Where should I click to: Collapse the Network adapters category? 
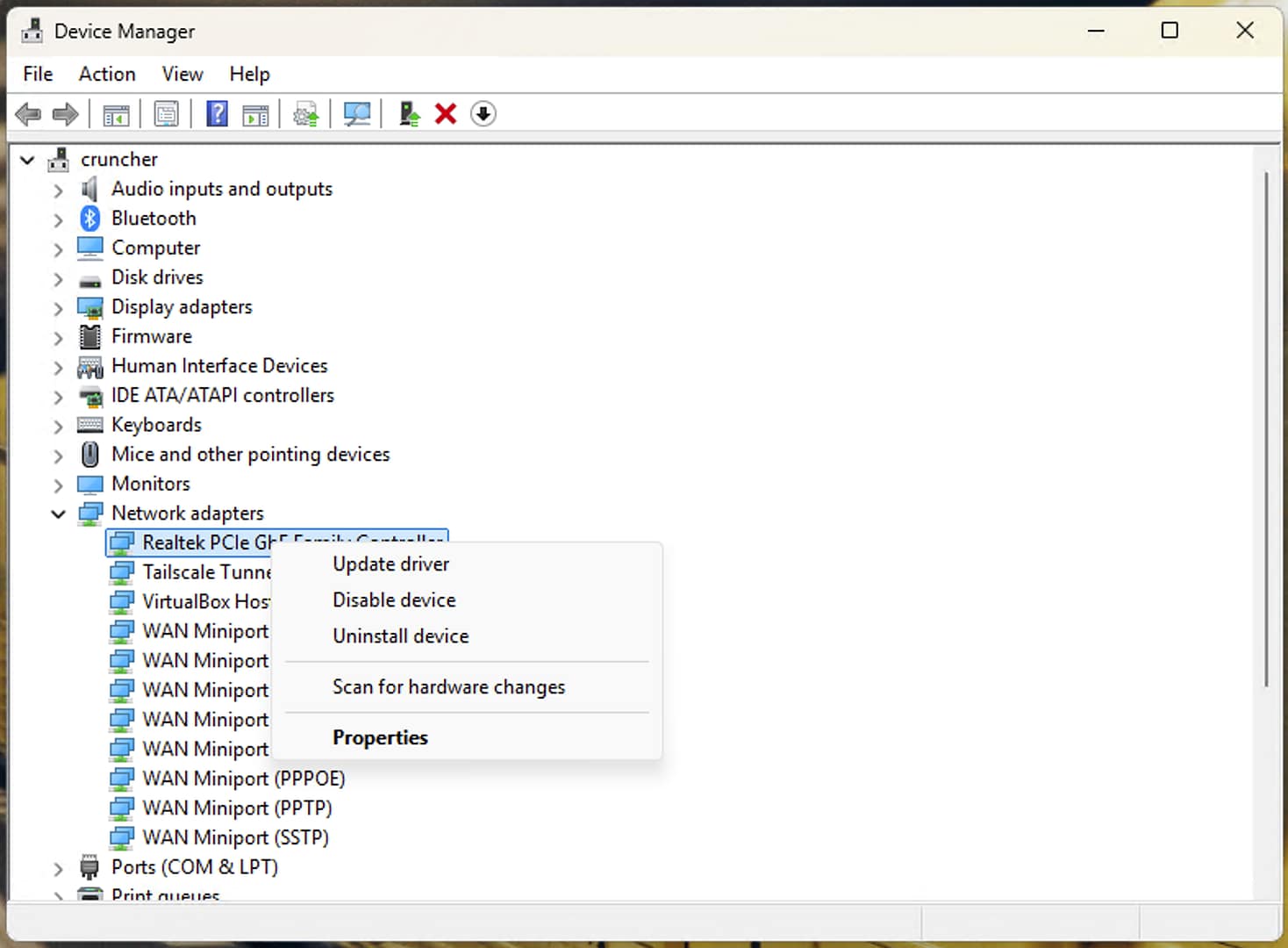click(x=58, y=513)
